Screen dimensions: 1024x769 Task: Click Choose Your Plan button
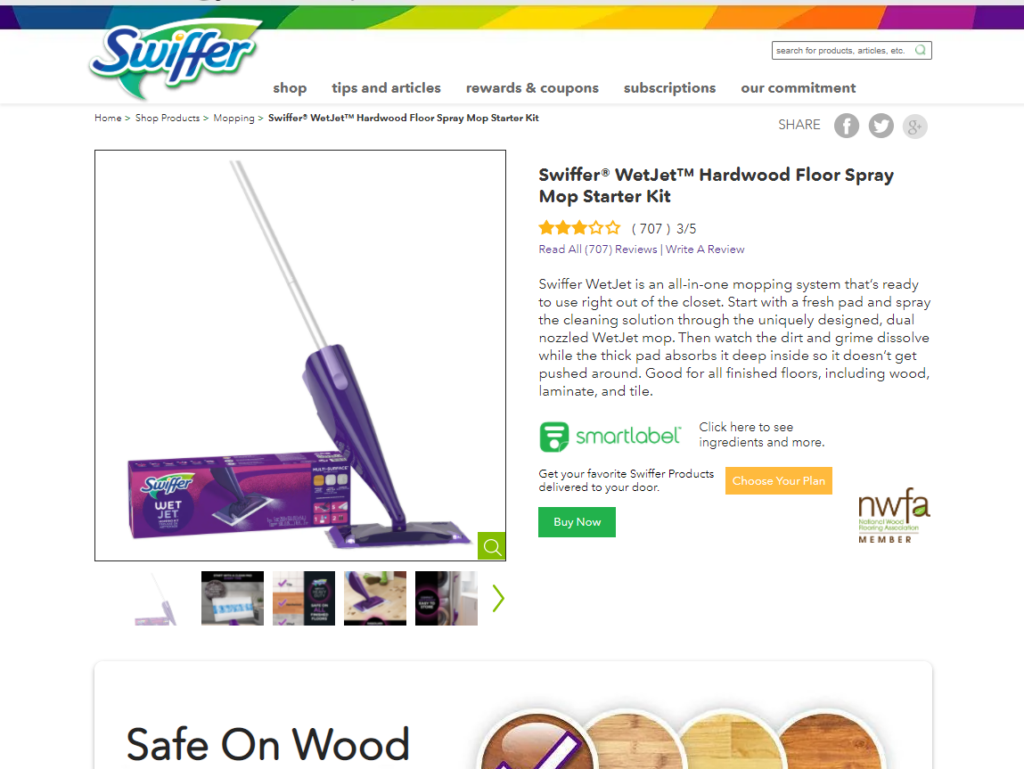point(778,481)
